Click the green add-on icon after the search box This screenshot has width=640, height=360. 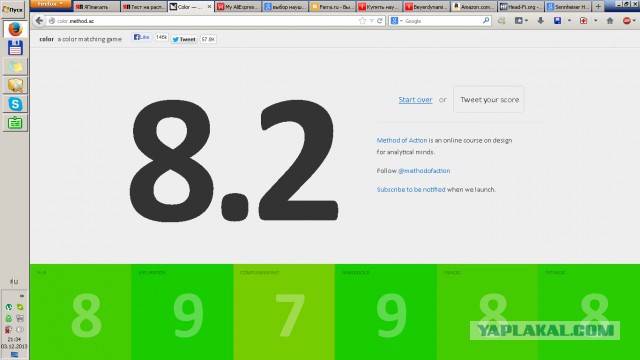(502, 21)
